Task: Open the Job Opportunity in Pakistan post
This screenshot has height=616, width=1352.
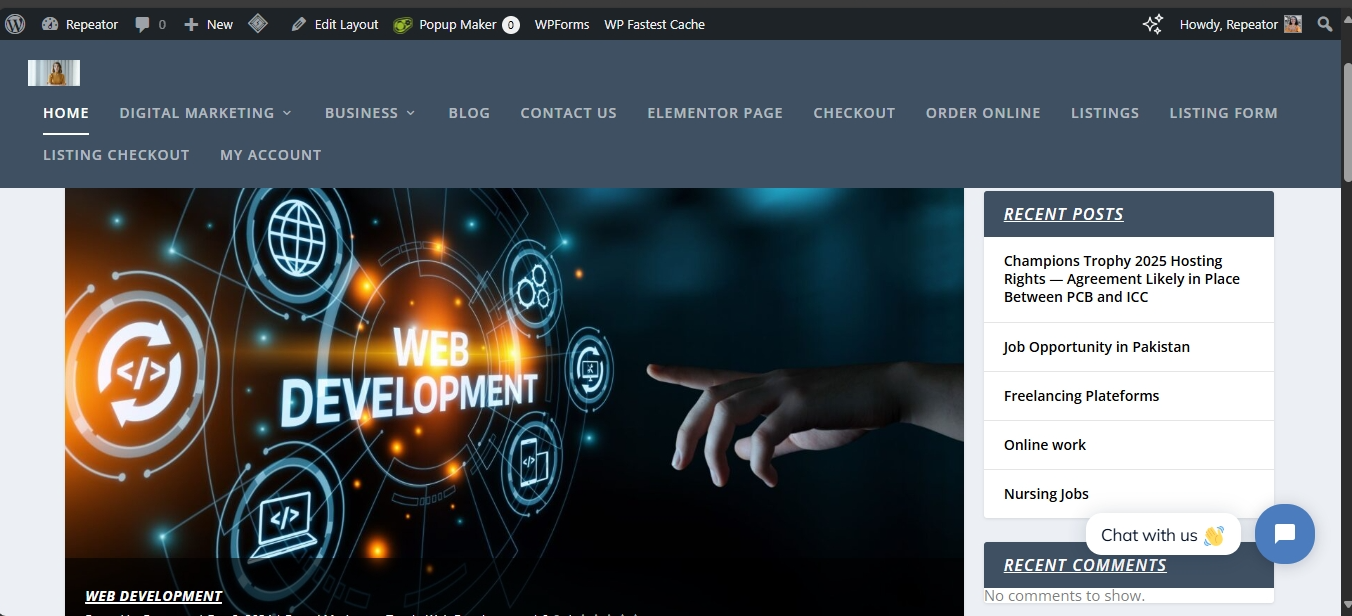Action: (1096, 347)
